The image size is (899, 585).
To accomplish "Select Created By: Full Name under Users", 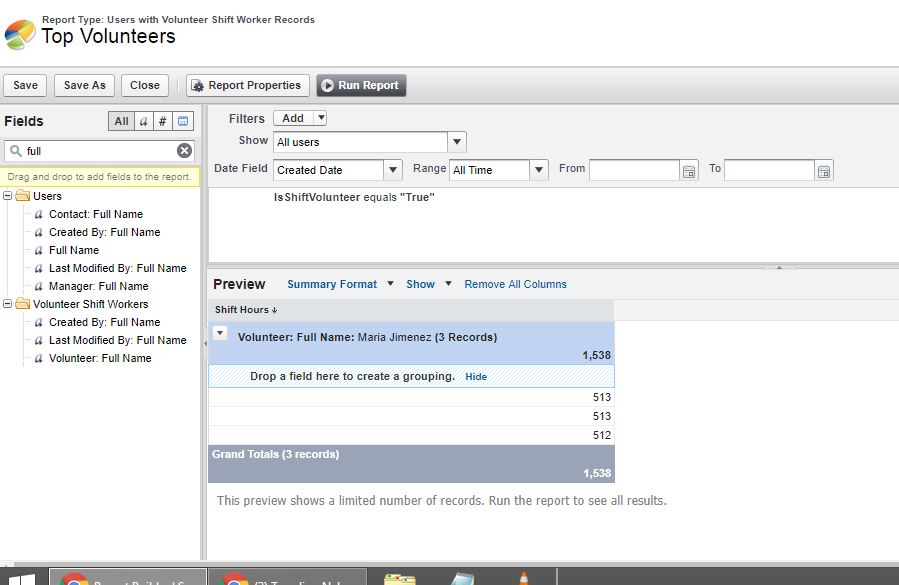I will point(104,232).
